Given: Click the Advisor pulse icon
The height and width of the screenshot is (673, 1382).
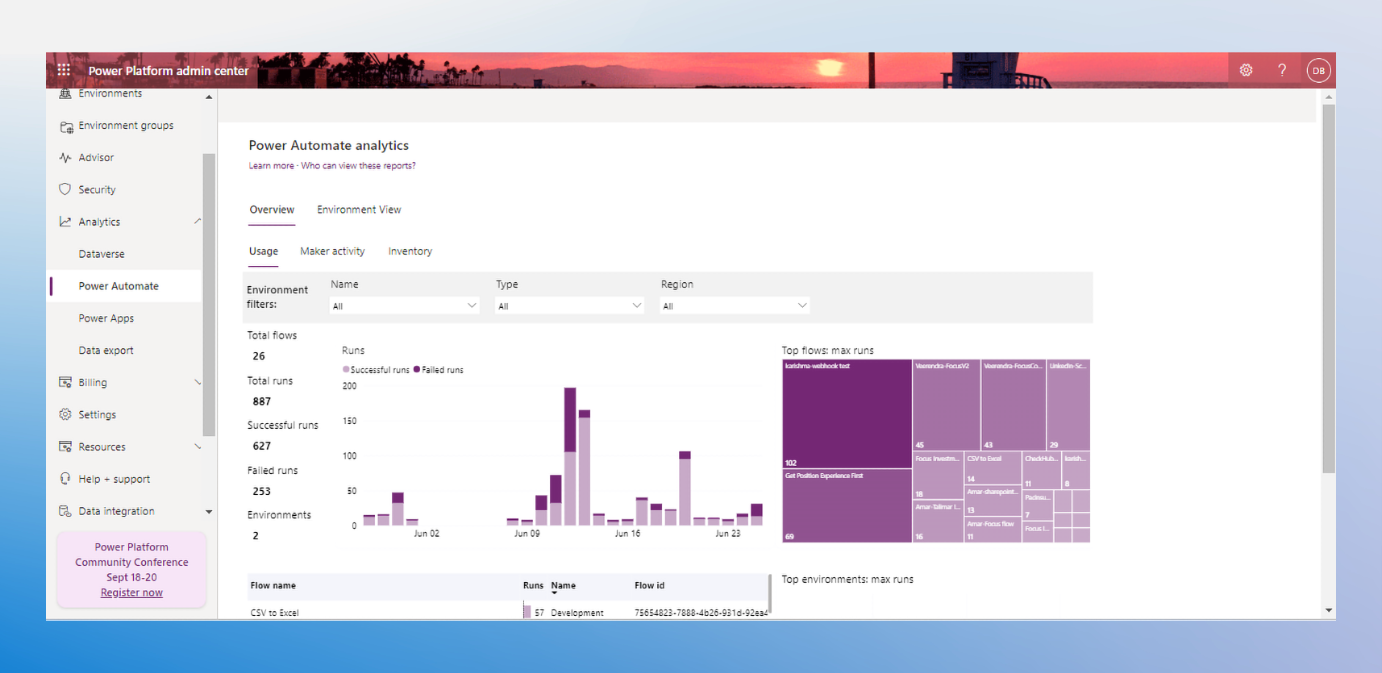Looking at the screenshot, I should point(65,158).
